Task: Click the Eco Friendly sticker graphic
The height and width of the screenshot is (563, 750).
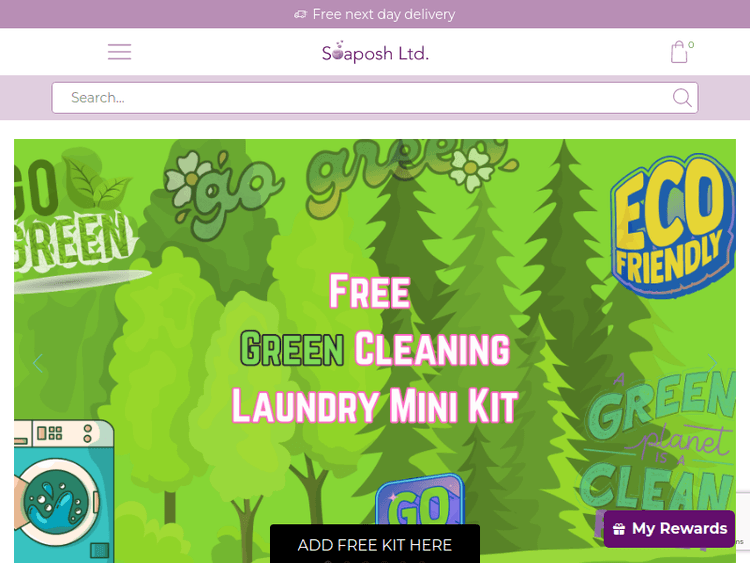Action: [672, 224]
